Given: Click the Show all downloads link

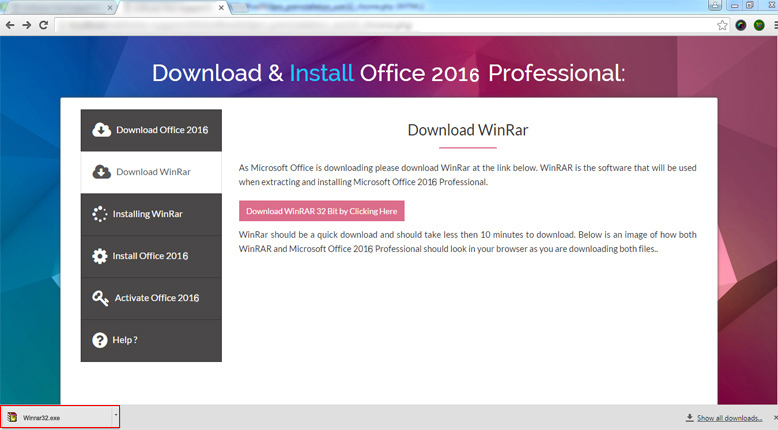Looking at the screenshot, I should 729,418.
